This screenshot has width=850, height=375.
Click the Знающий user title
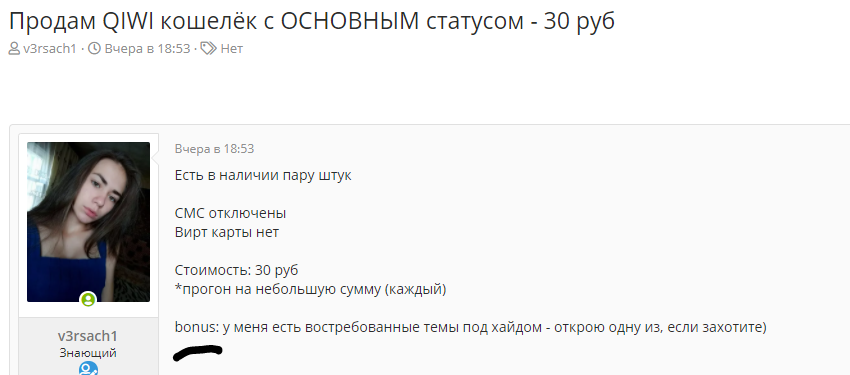click(88, 353)
